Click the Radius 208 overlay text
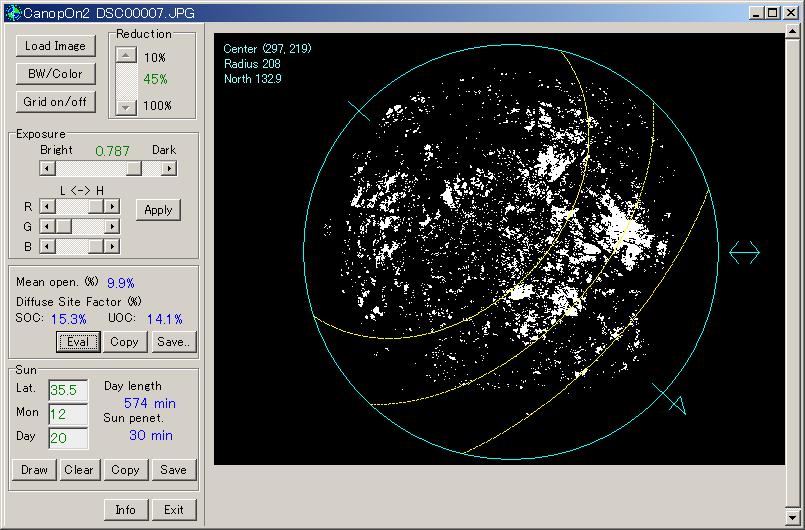Screen dimensions: 805x530 (252, 64)
